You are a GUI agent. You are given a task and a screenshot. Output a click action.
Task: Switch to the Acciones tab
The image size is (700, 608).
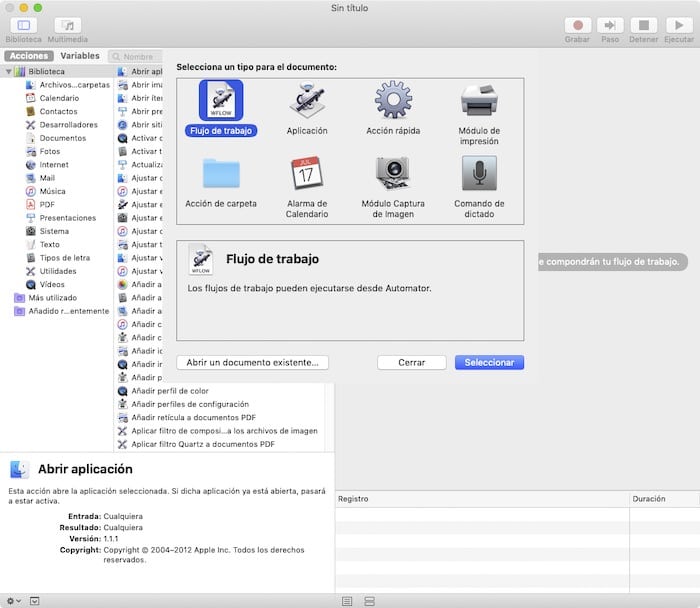28,56
